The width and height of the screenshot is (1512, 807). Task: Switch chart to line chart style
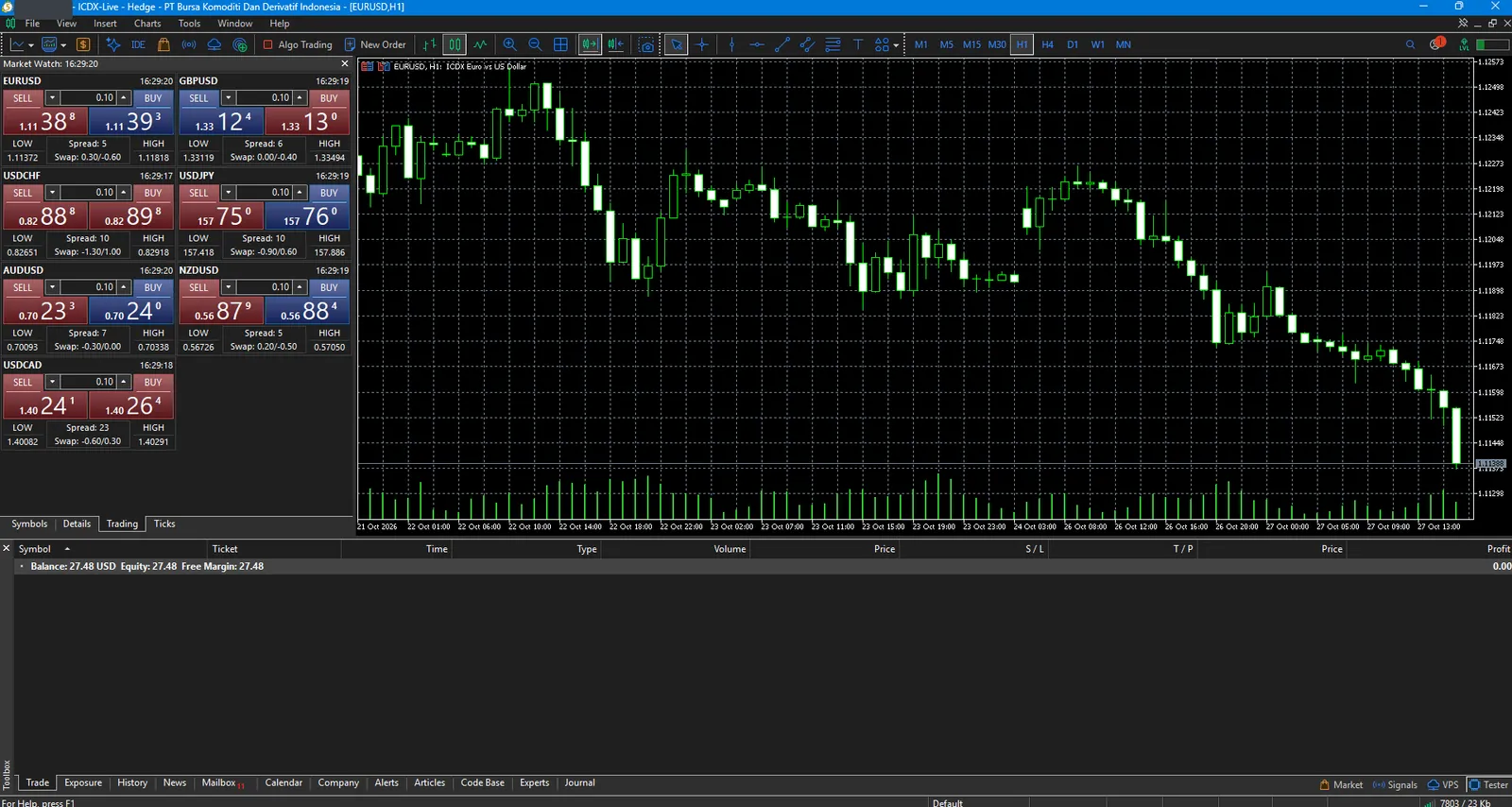480,44
